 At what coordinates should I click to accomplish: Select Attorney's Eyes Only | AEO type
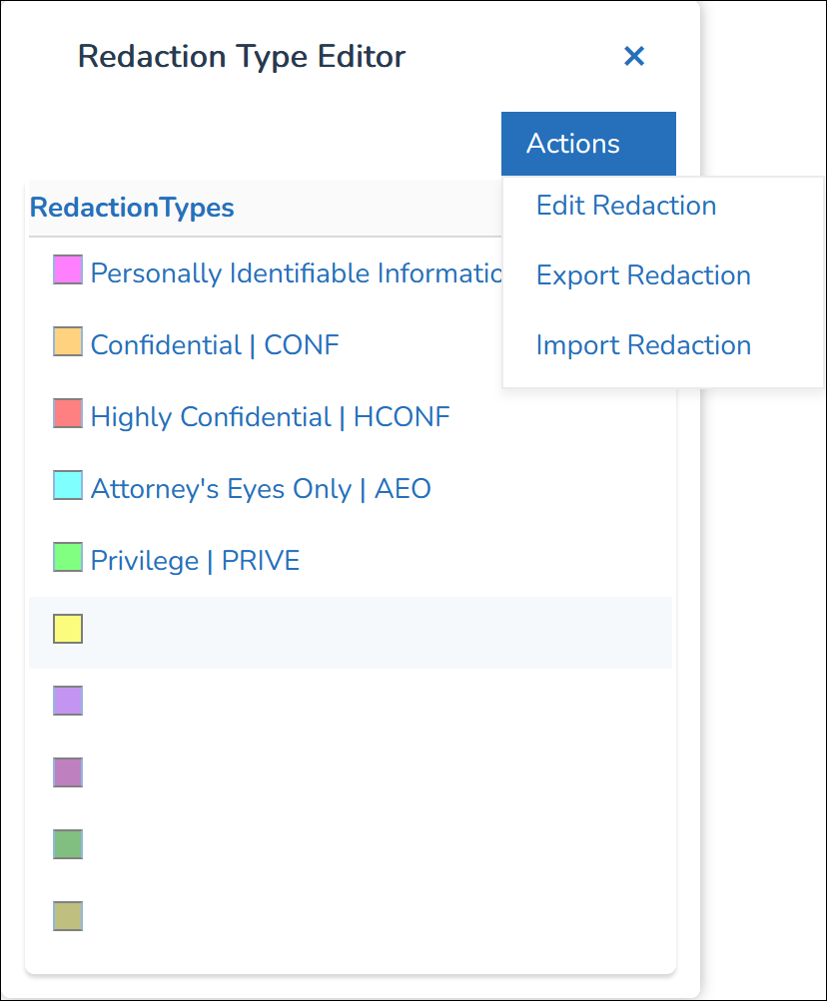[x=261, y=489]
